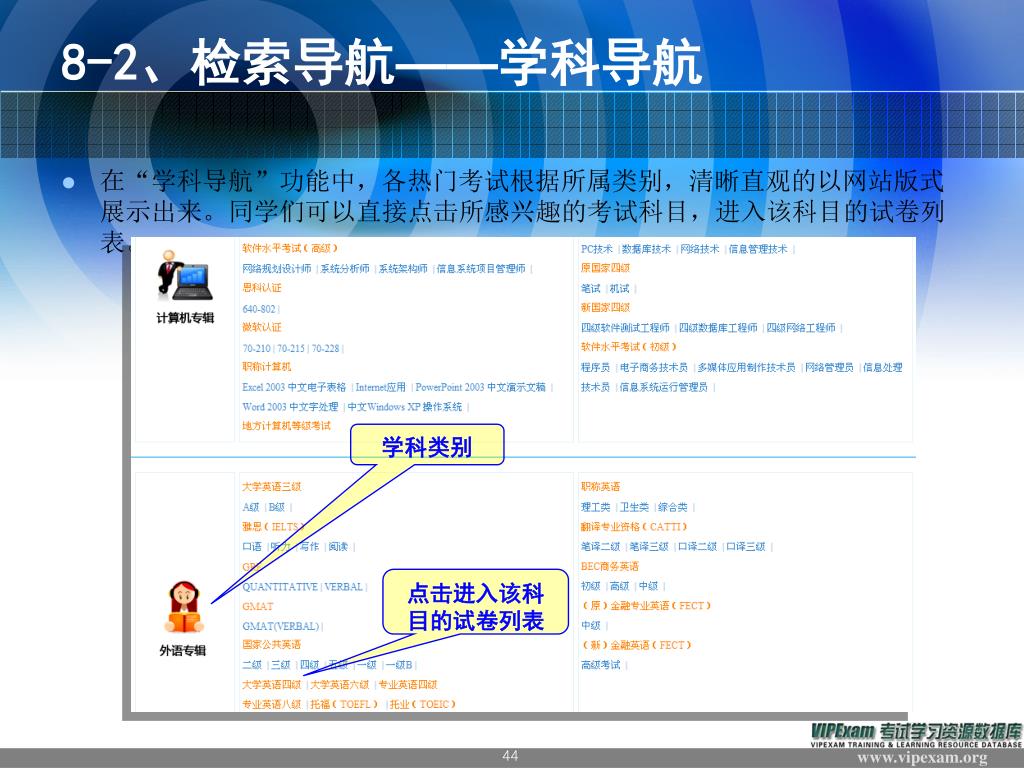Open the PC技术 link

tap(596, 249)
